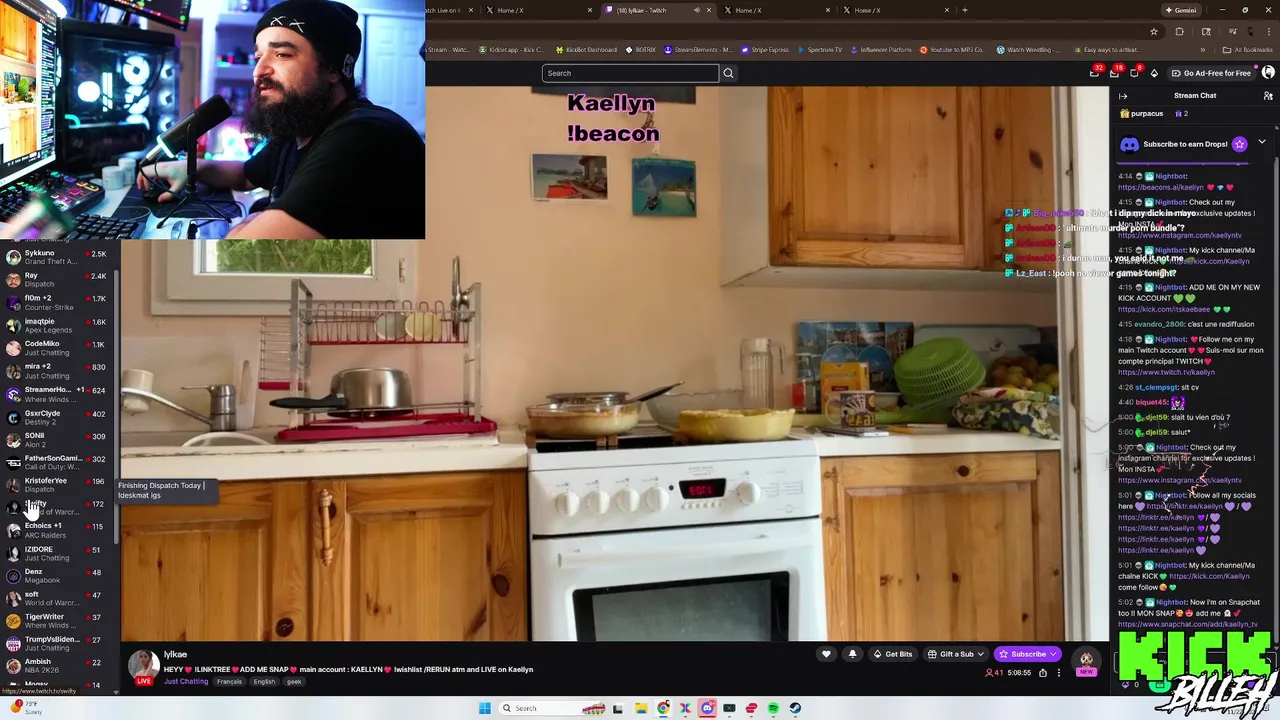Open File Explorer from the taskbar
This screenshot has width=1280, height=720.
coord(641,708)
